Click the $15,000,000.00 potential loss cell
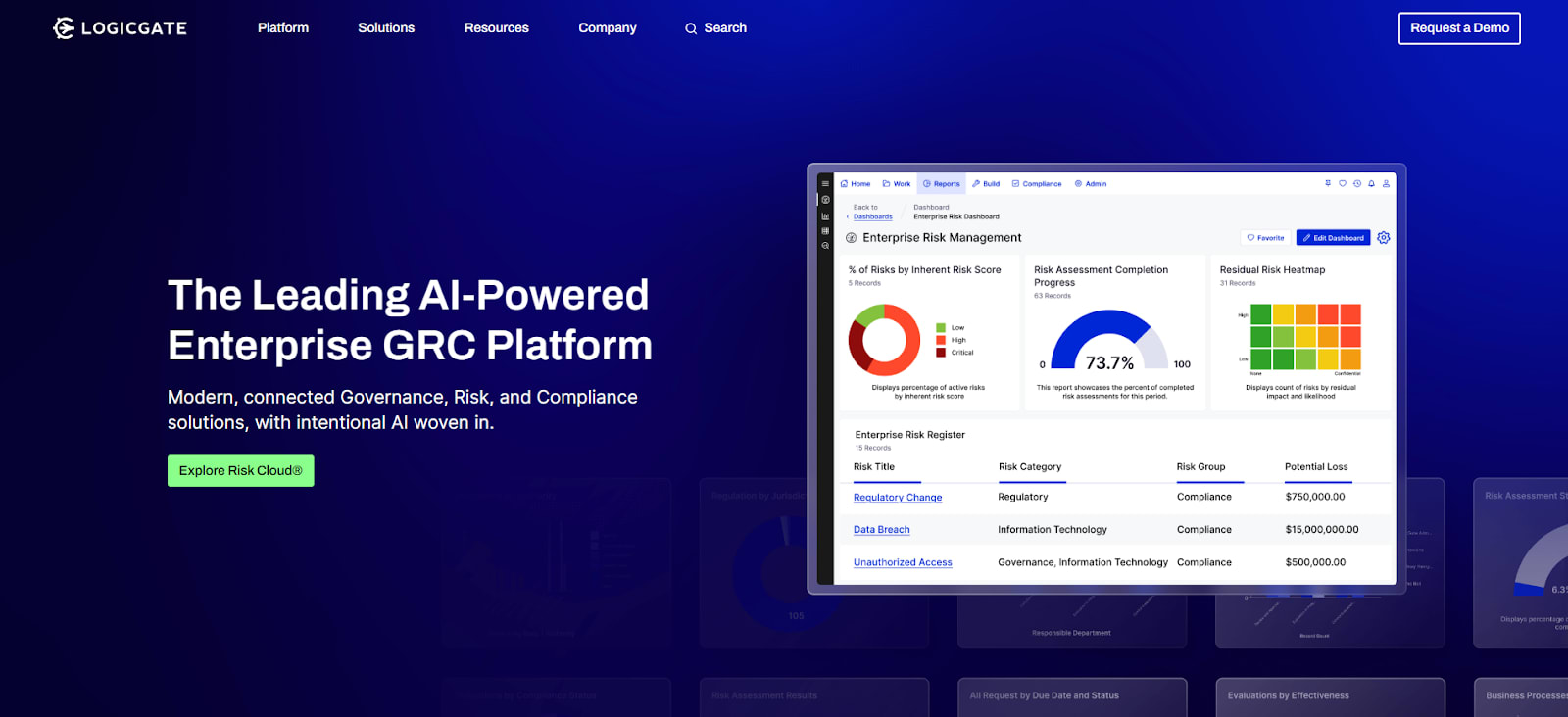The height and width of the screenshot is (717, 1568). tap(1322, 530)
